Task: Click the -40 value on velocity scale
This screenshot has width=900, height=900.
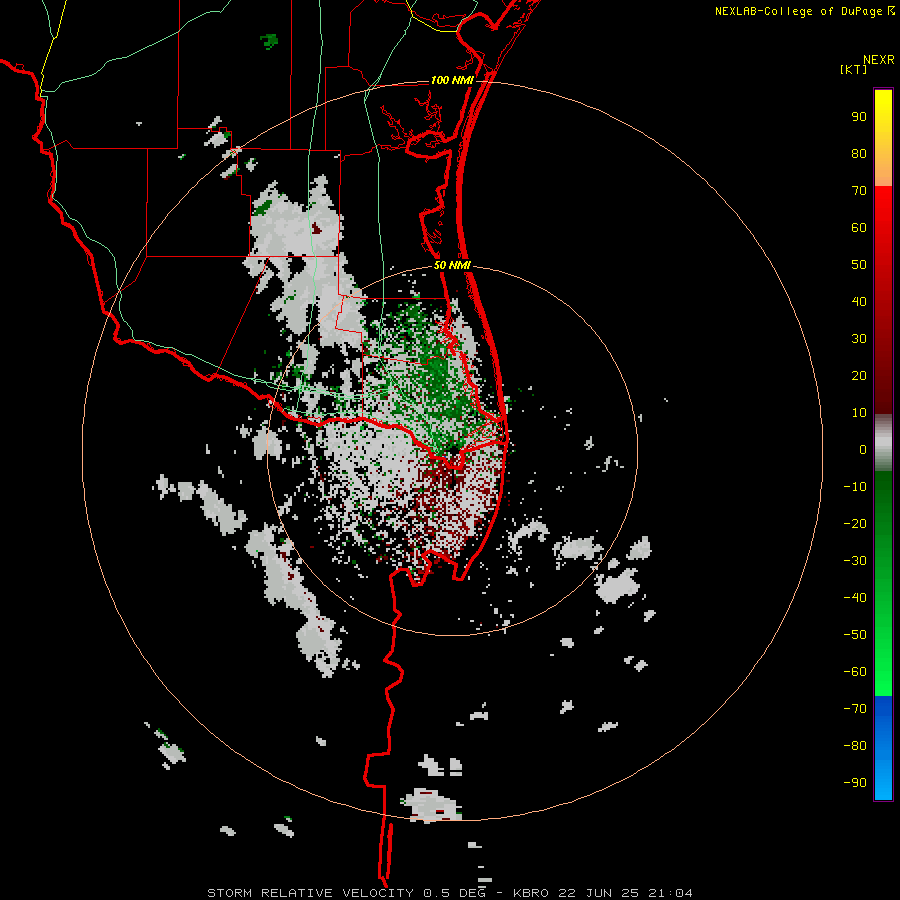Action: pyautogui.click(x=855, y=598)
